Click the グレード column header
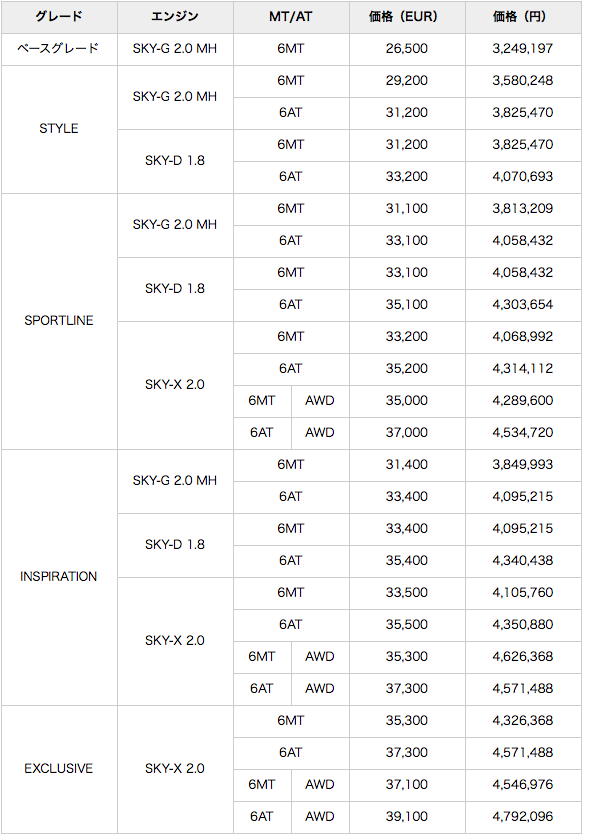 [59, 17]
